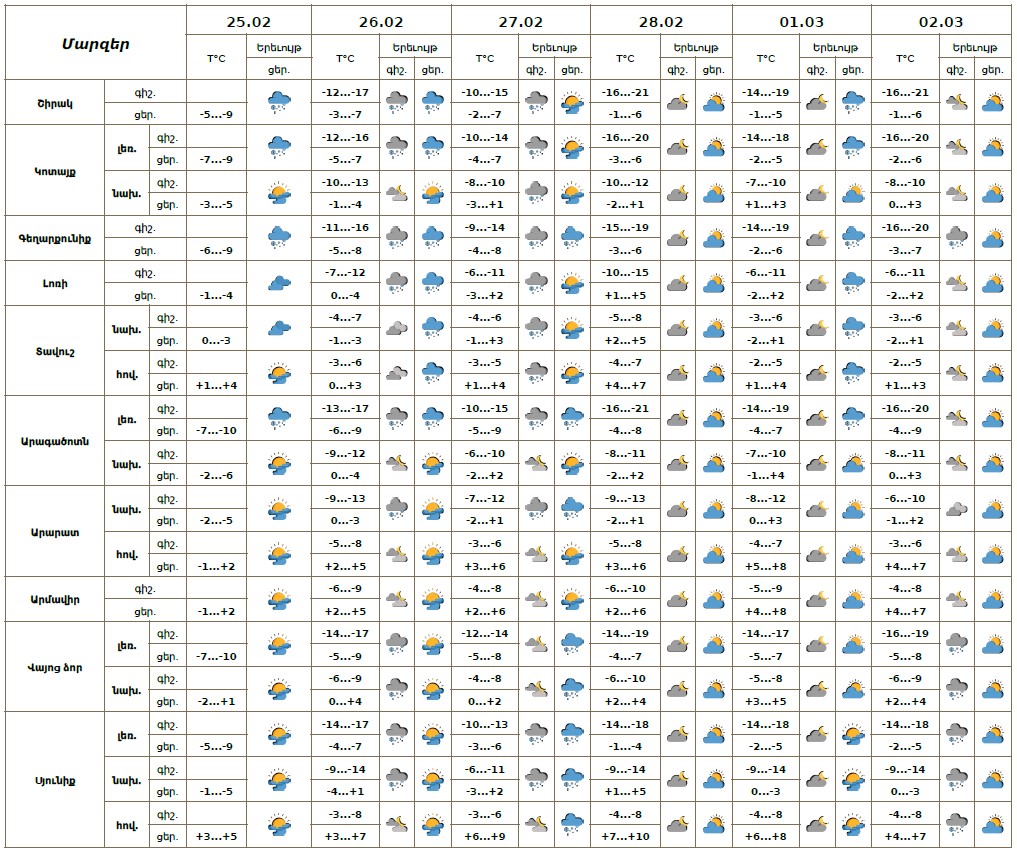
Task: Click the Մարզեր table header
Action: tap(95, 44)
